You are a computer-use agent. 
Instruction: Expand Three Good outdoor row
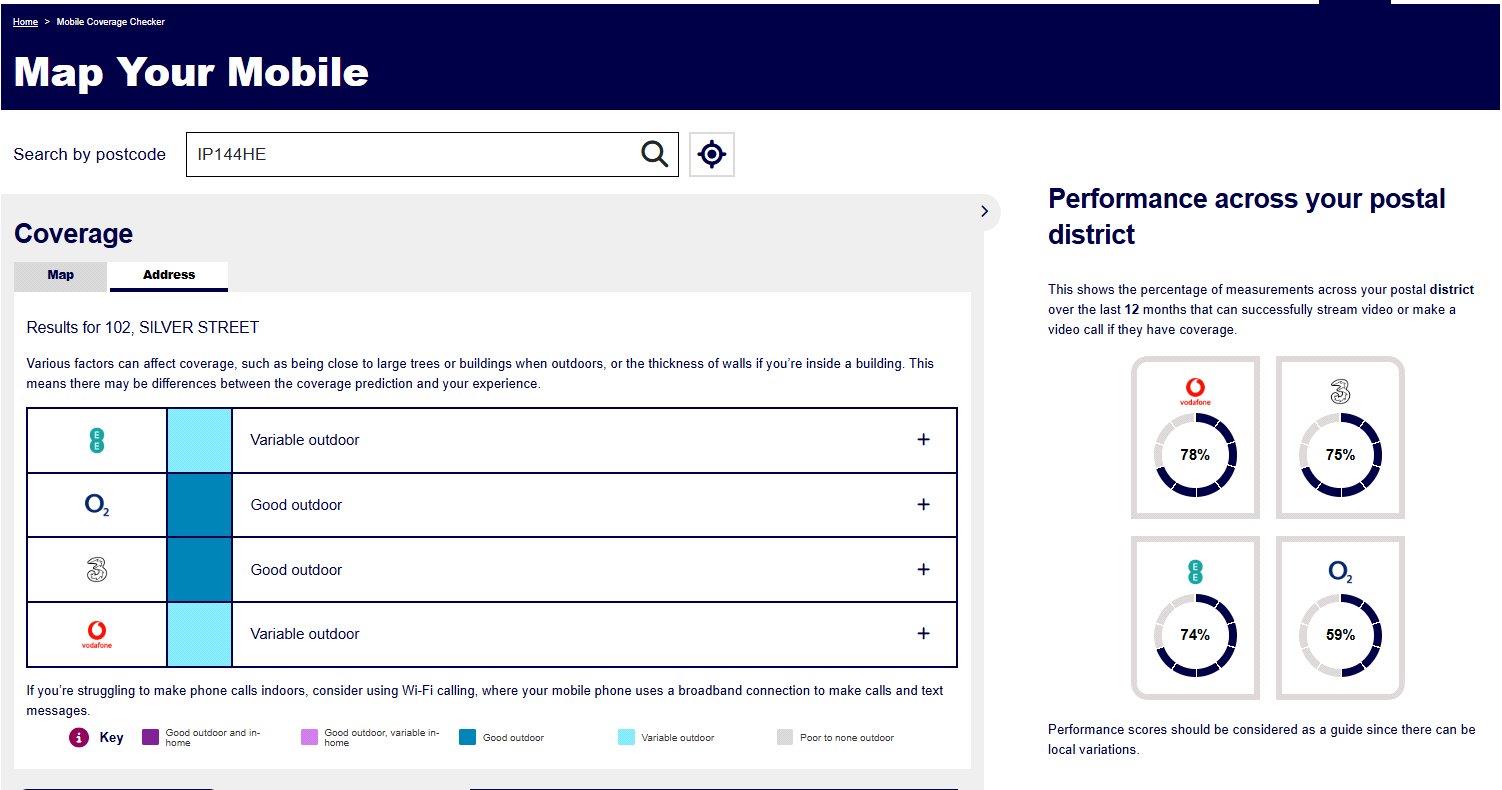coord(923,570)
